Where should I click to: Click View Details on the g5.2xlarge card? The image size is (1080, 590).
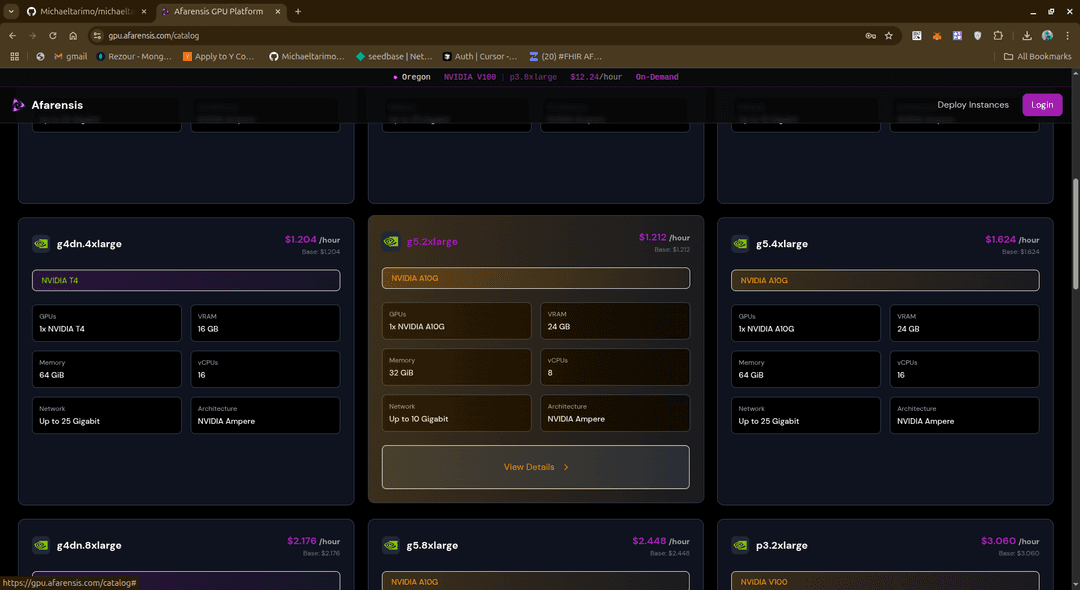tap(535, 466)
